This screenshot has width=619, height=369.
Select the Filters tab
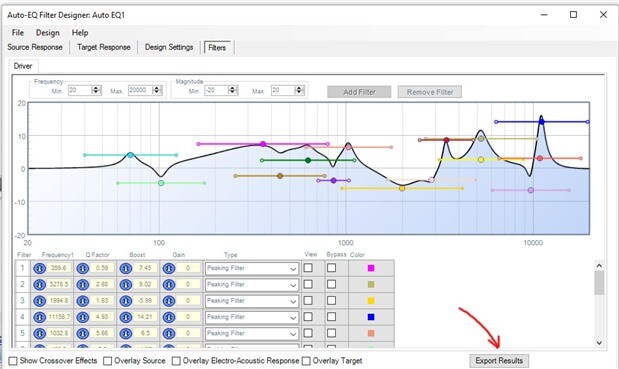tap(217, 48)
